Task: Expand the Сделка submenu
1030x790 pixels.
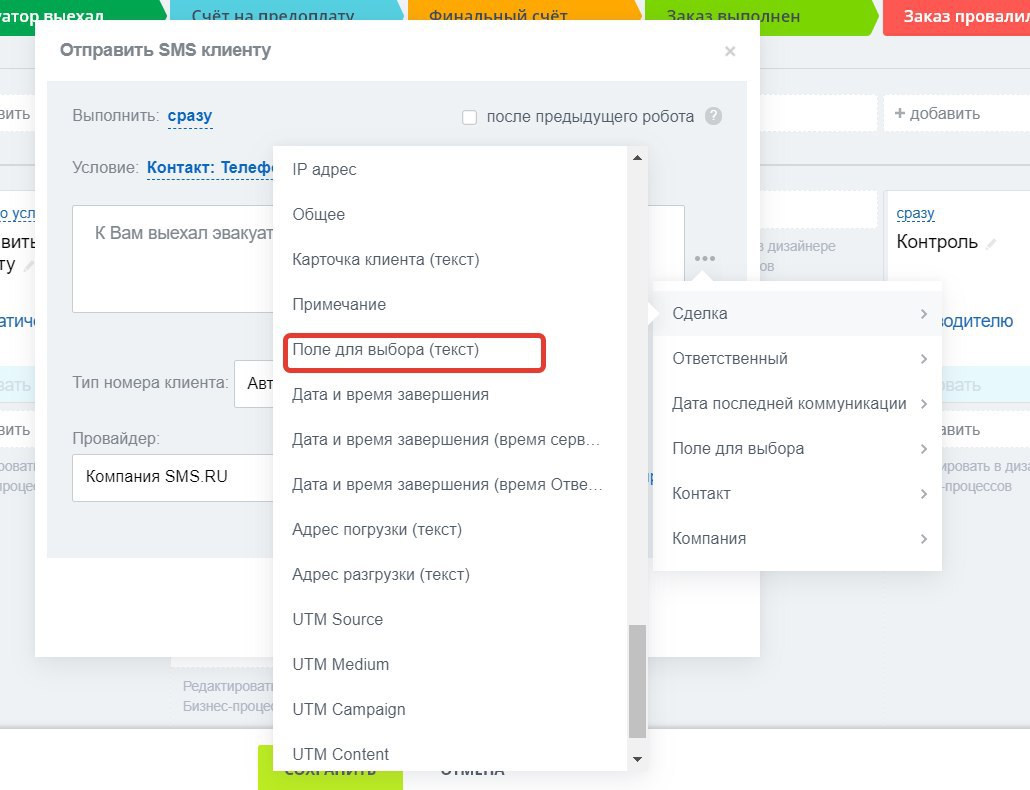Action: click(x=797, y=313)
